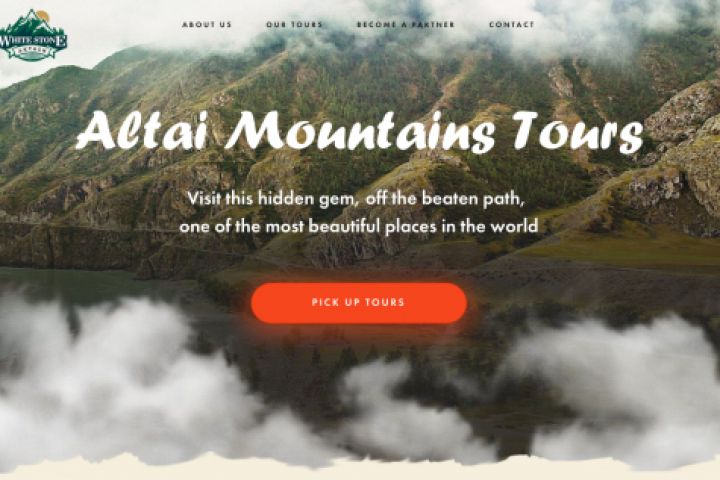The height and width of the screenshot is (480, 720).
Task: Click the word Mountains in the headline
Action: tap(360, 131)
